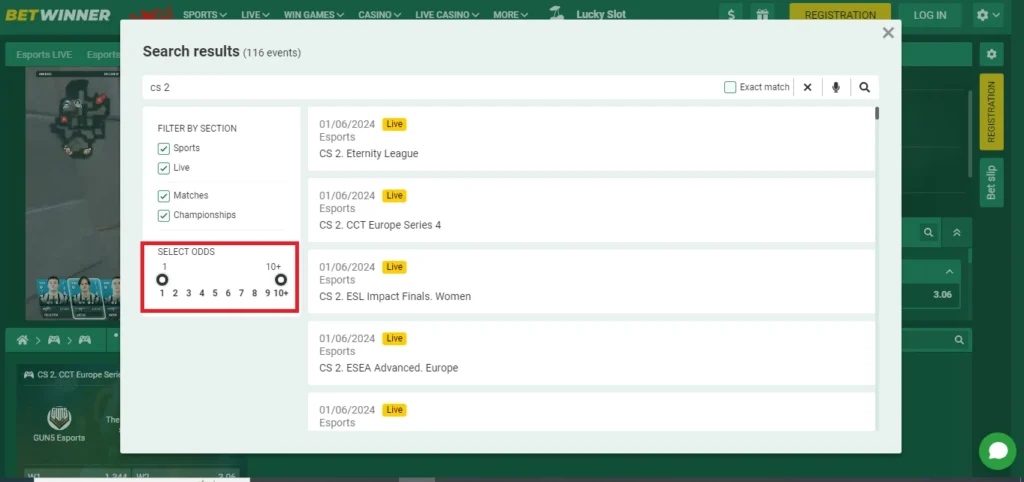Open the live chat bubble
1024x482 pixels.
998,451
